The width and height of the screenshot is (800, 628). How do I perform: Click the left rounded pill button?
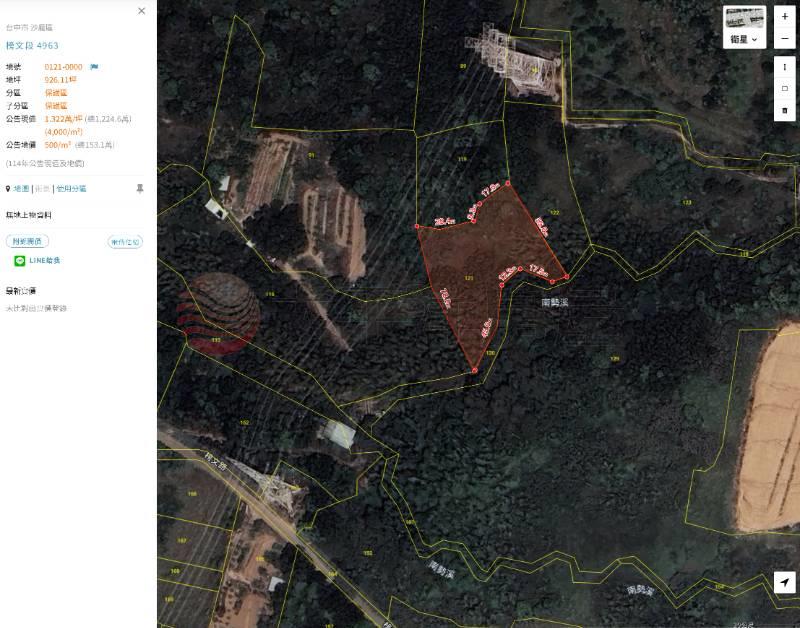28,241
